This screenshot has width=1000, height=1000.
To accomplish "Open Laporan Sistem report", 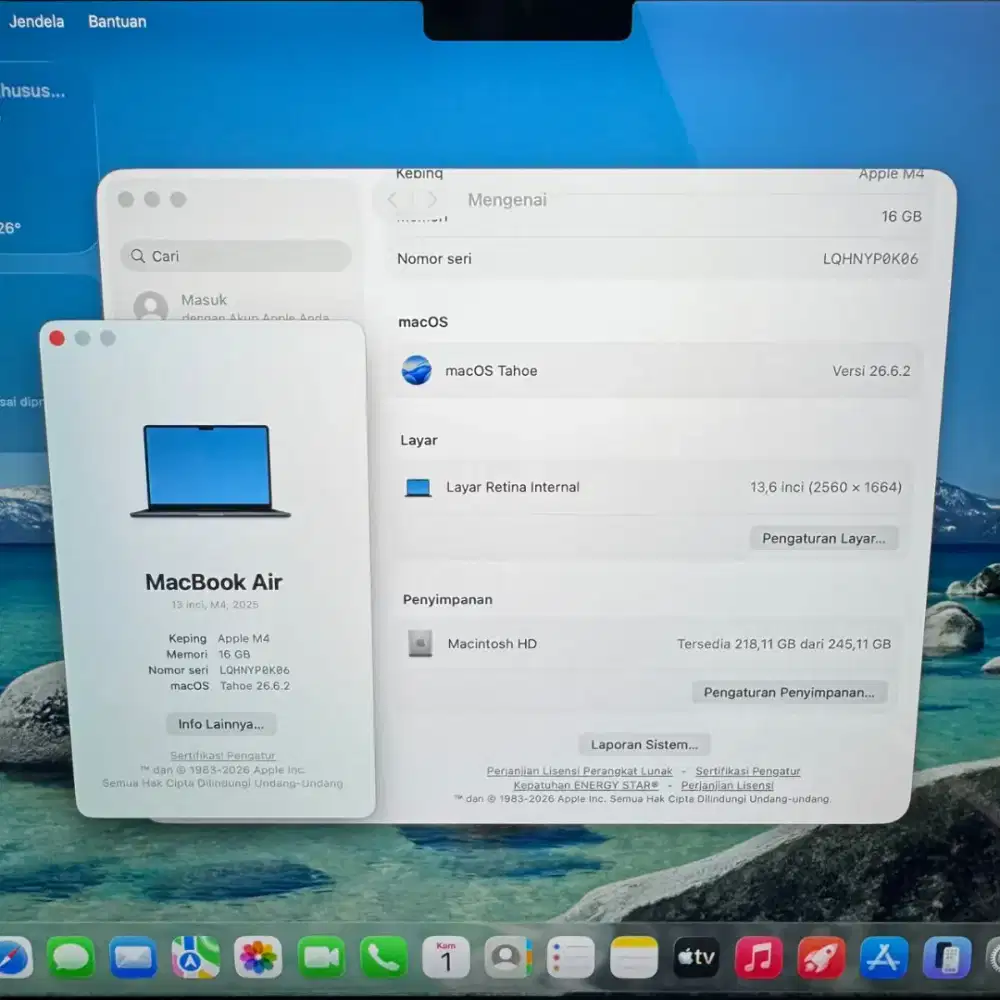I will click(x=644, y=744).
